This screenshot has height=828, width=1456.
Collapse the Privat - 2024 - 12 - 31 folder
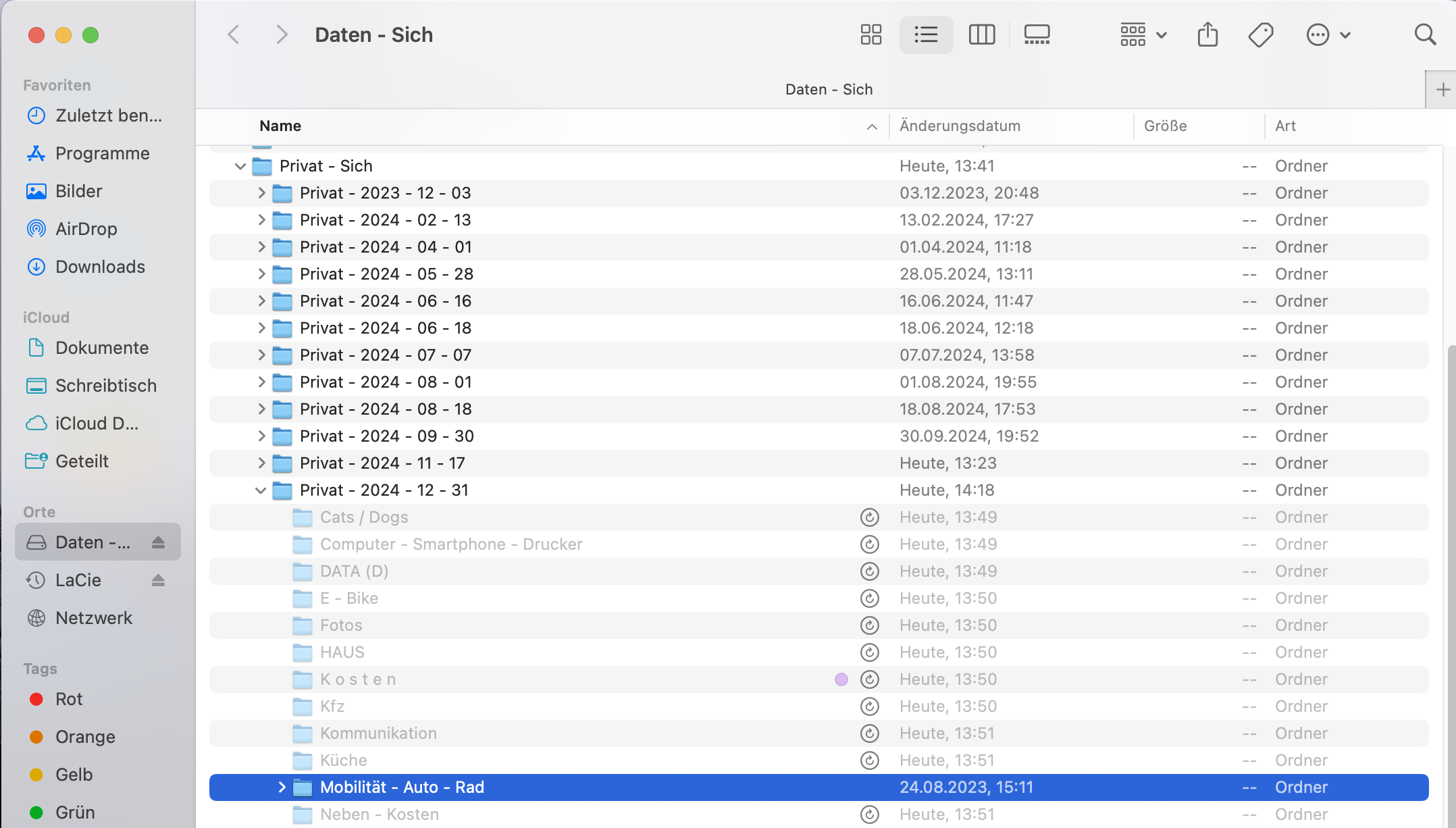click(261, 490)
